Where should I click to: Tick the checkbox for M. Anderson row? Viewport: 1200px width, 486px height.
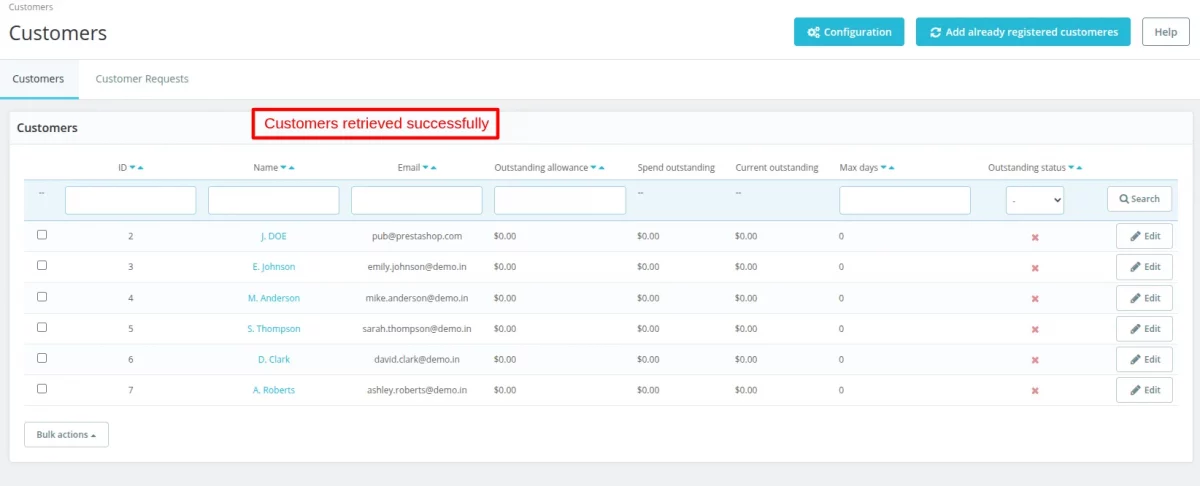pyautogui.click(x=42, y=297)
